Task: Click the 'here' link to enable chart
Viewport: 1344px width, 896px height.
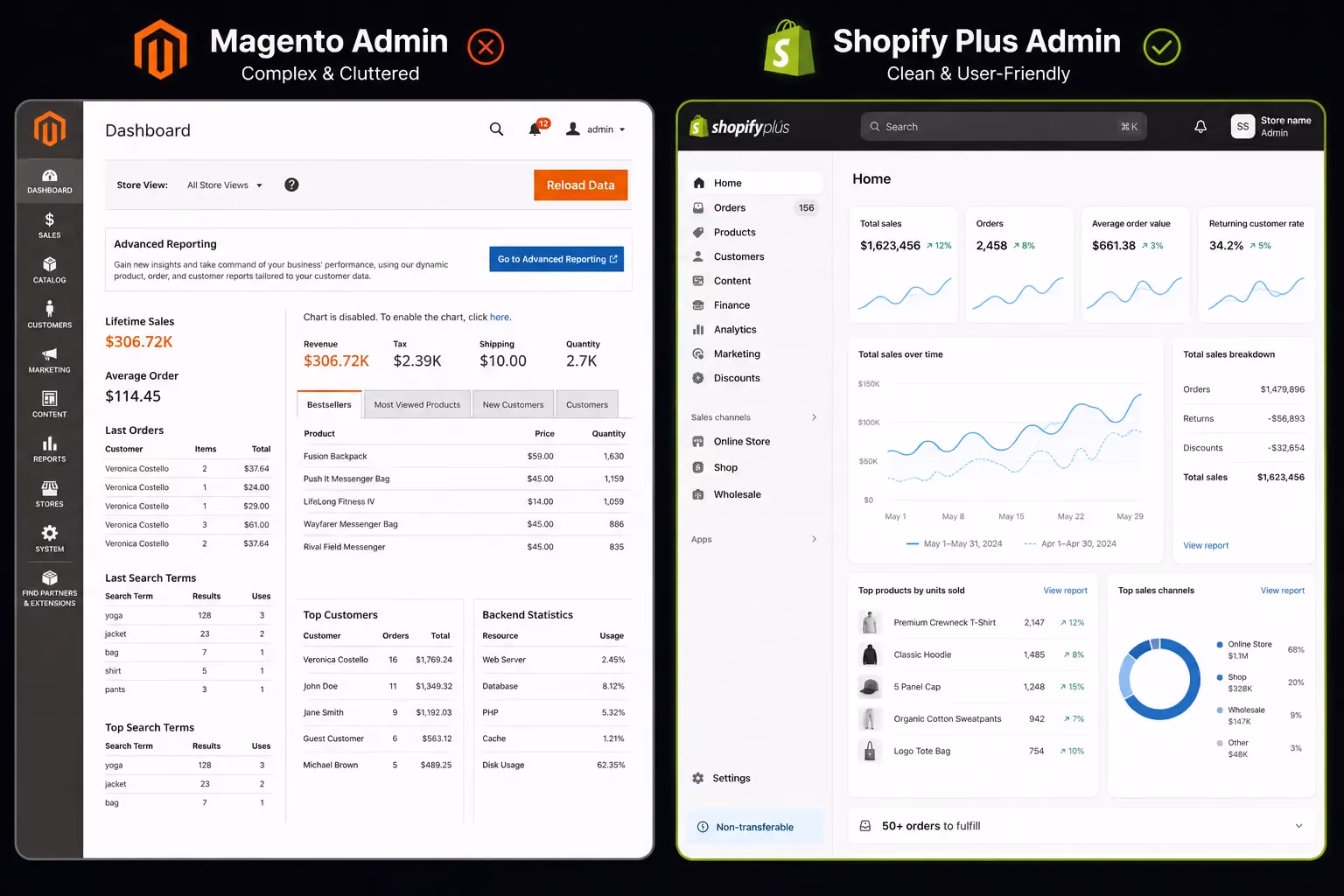Action: 500,318
